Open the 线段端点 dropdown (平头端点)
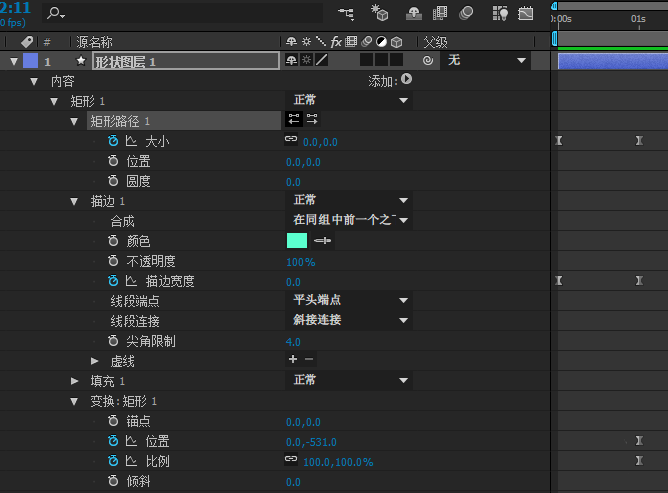The height and width of the screenshot is (493, 668). [349, 300]
